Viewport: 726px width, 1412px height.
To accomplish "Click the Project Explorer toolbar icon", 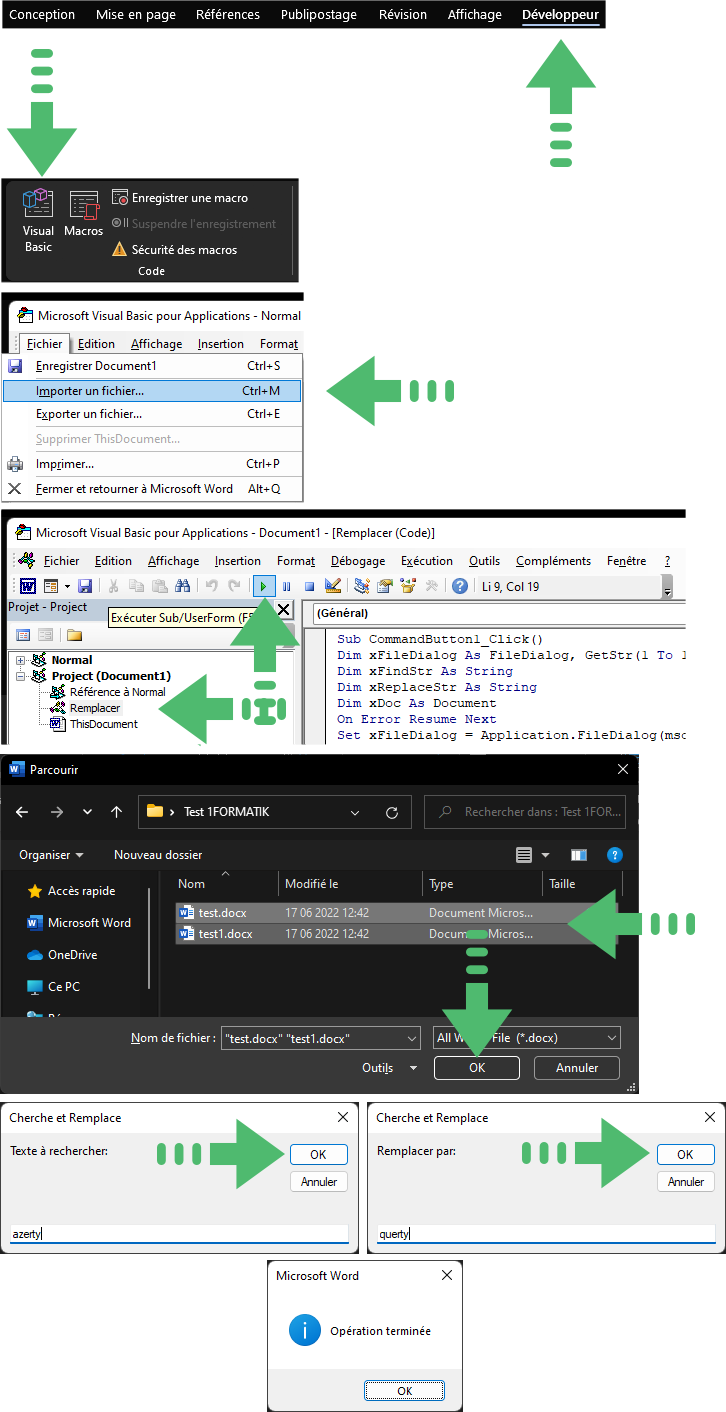I will pos(362,586).
